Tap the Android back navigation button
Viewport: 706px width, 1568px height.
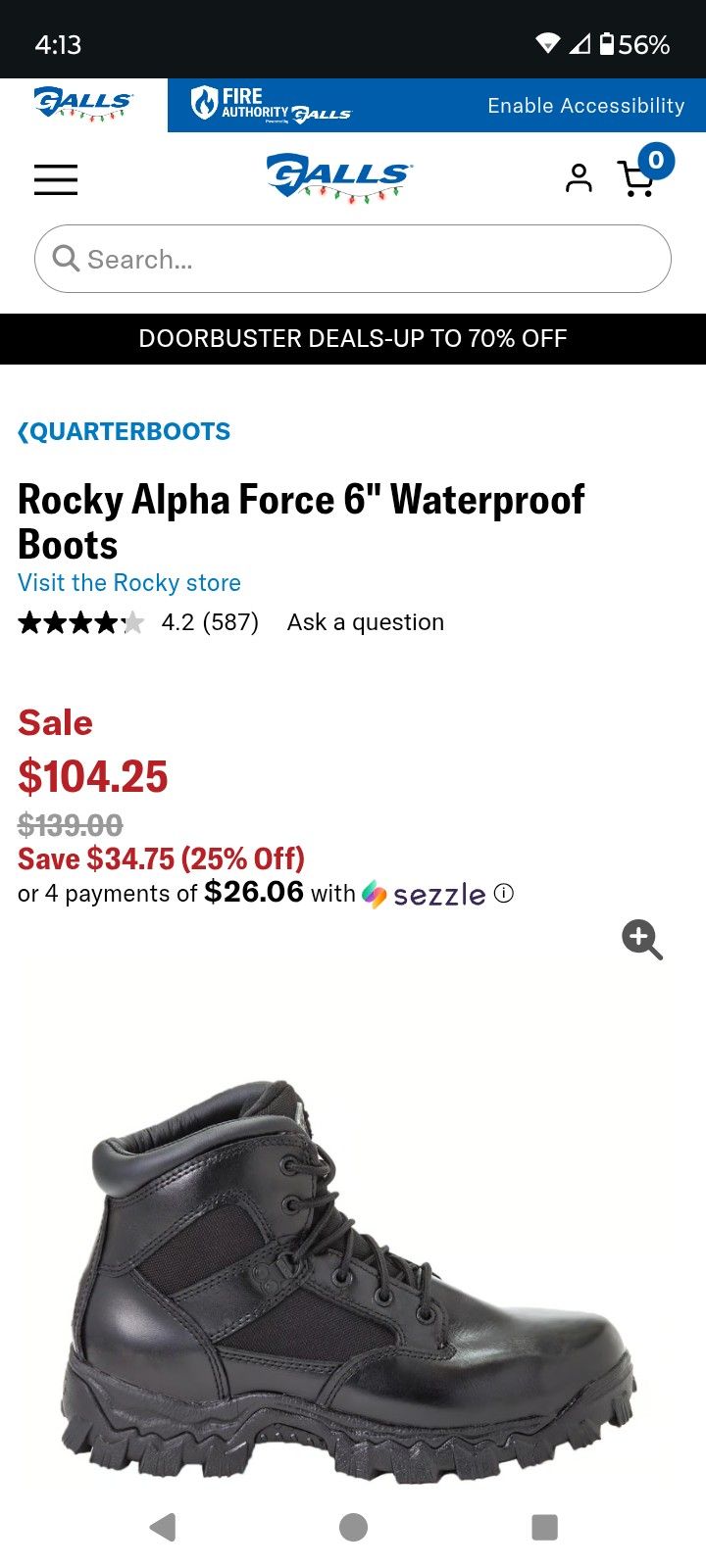click(163, 1525)
